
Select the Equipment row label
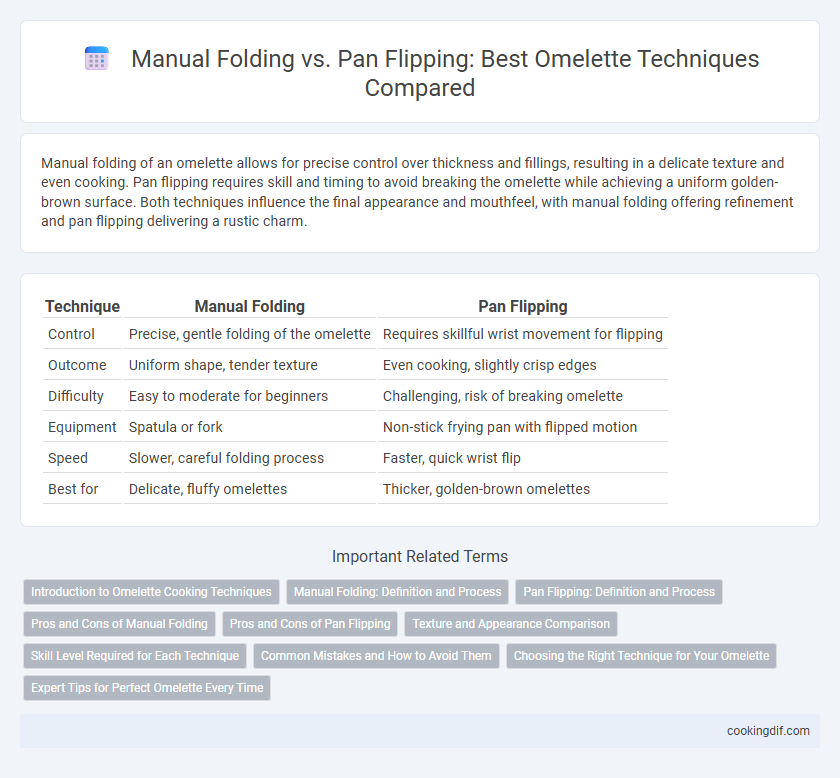82,427
